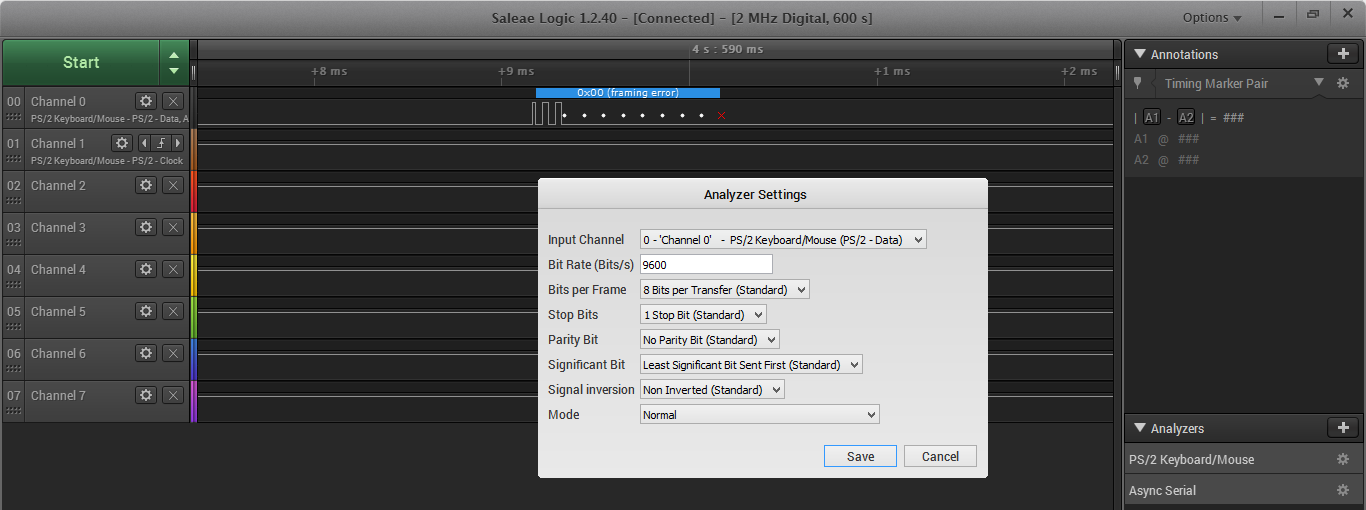This screenshot has height=510, width=1366.
Task: Open Channel 0 settings gear
Action: click(146, 101)
